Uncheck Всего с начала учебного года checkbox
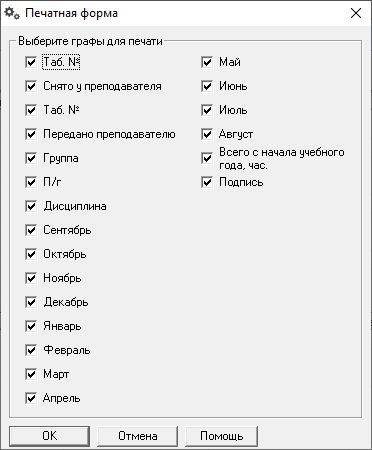 (x=207, y=158)
